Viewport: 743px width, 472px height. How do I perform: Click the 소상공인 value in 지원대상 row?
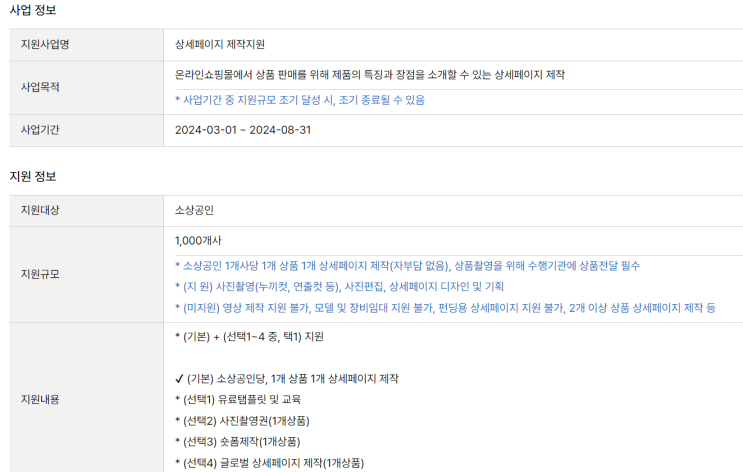pos(194,210)
